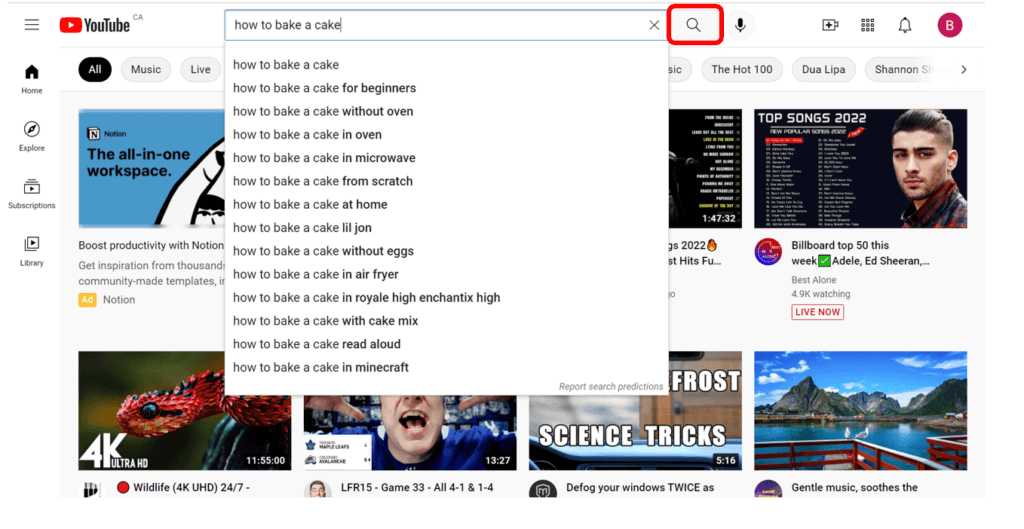Screen dimensions: 1024x529
Task: Clear the search box with X
Action: (654, 25)
